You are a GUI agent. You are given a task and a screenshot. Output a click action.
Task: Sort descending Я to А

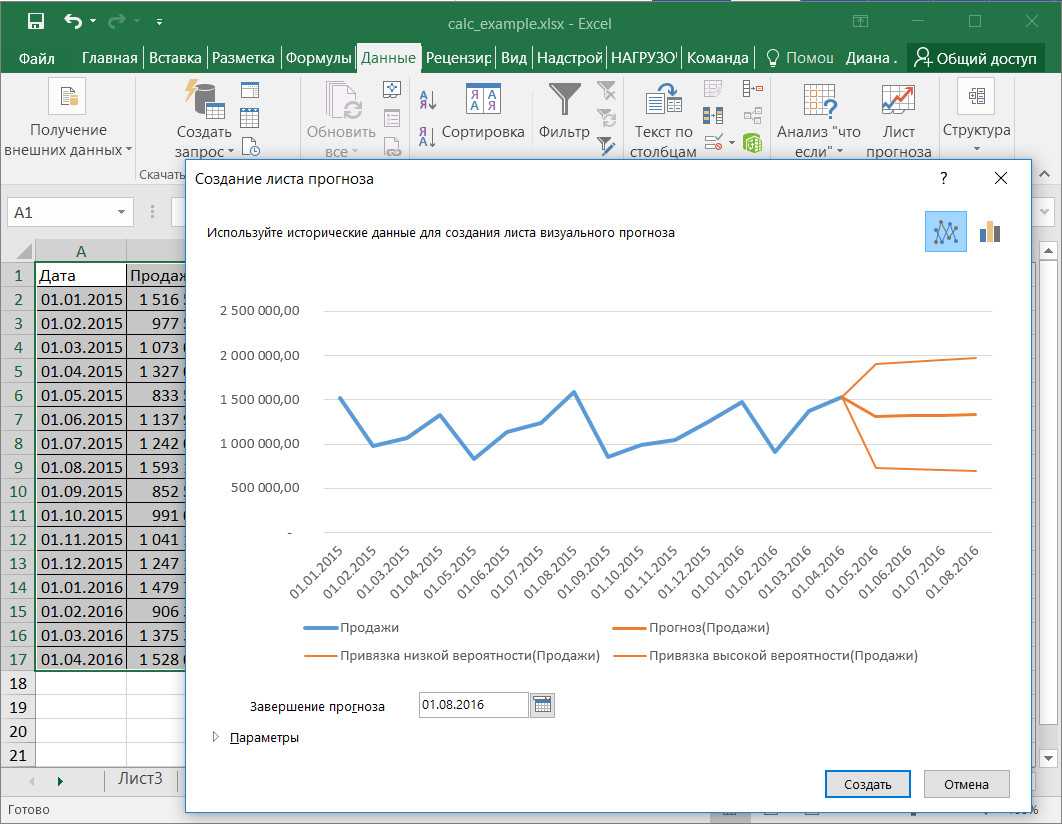click(427, 137)
